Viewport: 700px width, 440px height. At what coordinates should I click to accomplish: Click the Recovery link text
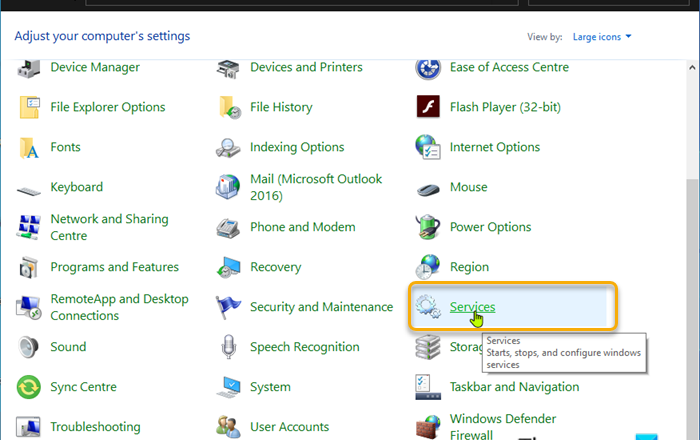click(275, 267)
